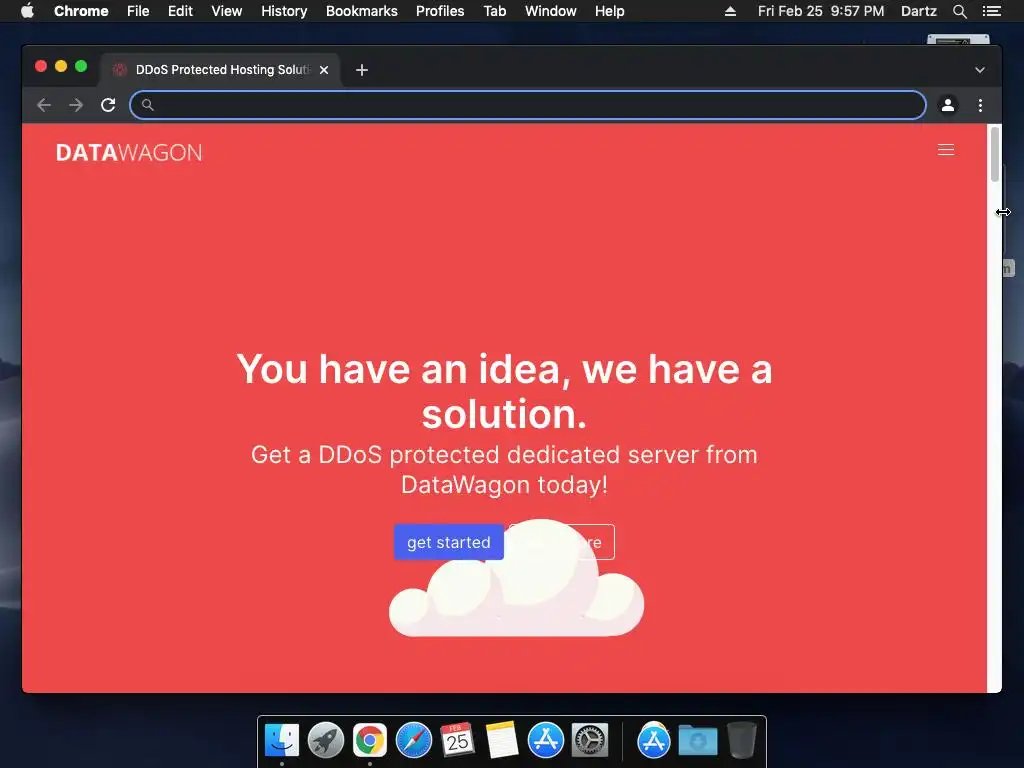Open the Window menu
Viewport: 1024px width, 768px height.
551,11
